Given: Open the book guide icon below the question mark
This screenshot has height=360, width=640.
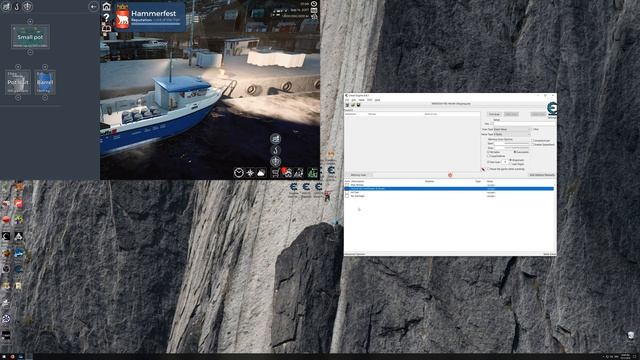Looking at the screenshot, I should point(107,29).
